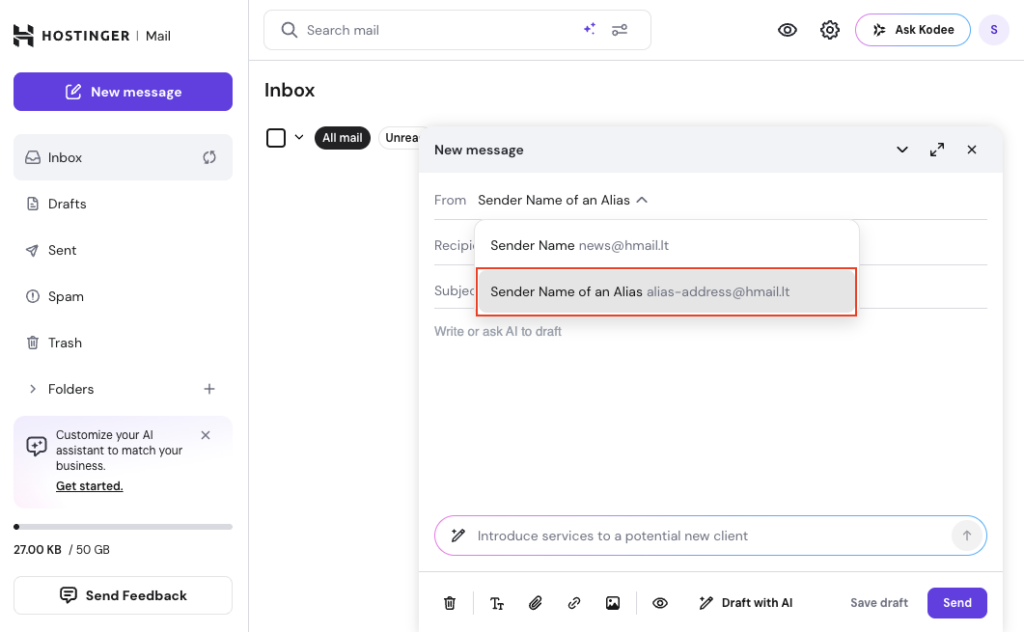Click the AI sparkle icon in search bar
Viewport: 1024px width, 632px height.
tap(590, 29)
